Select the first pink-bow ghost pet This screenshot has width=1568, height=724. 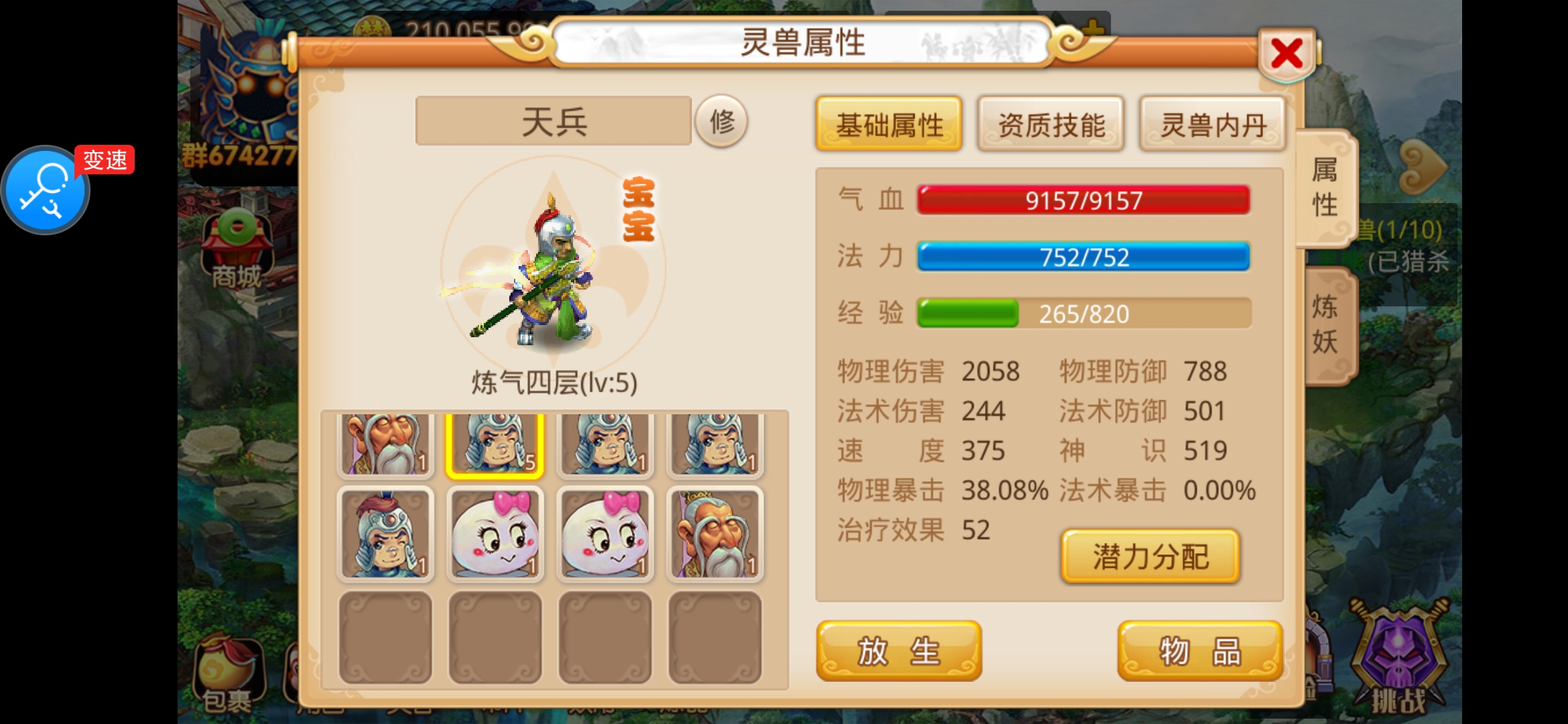point(495,534)
